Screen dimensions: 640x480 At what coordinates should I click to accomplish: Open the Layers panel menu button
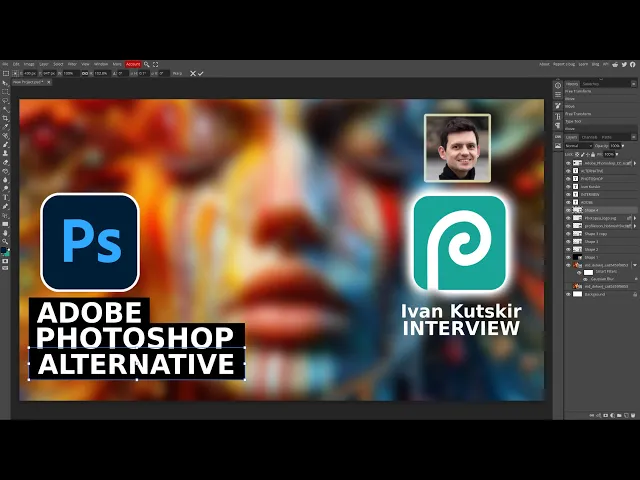coord(633,137)
